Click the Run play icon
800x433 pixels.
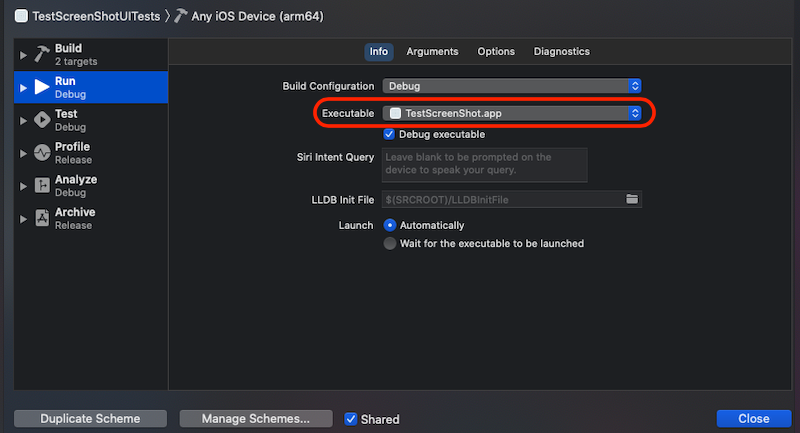[x=42, y=87]
